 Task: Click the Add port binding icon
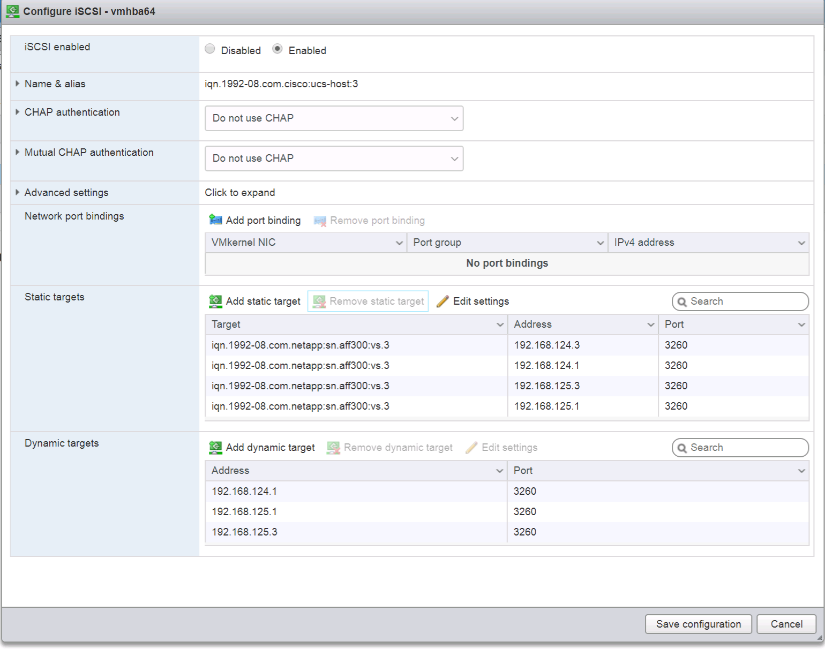click(x=216, y=220)
